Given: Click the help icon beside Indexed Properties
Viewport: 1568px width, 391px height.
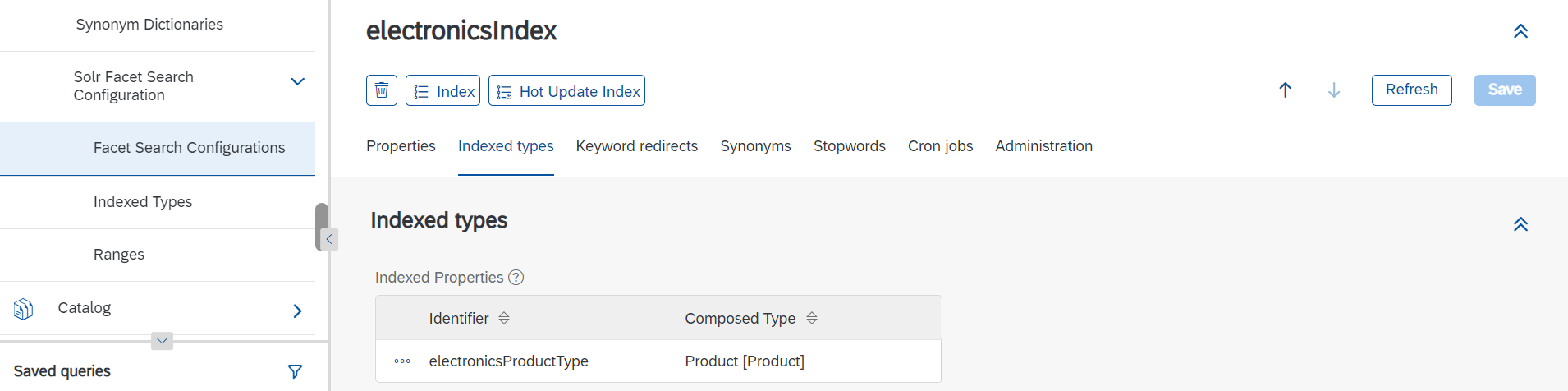Looking at the screenshot, I should pyautogui.click(x=516, y=278).
